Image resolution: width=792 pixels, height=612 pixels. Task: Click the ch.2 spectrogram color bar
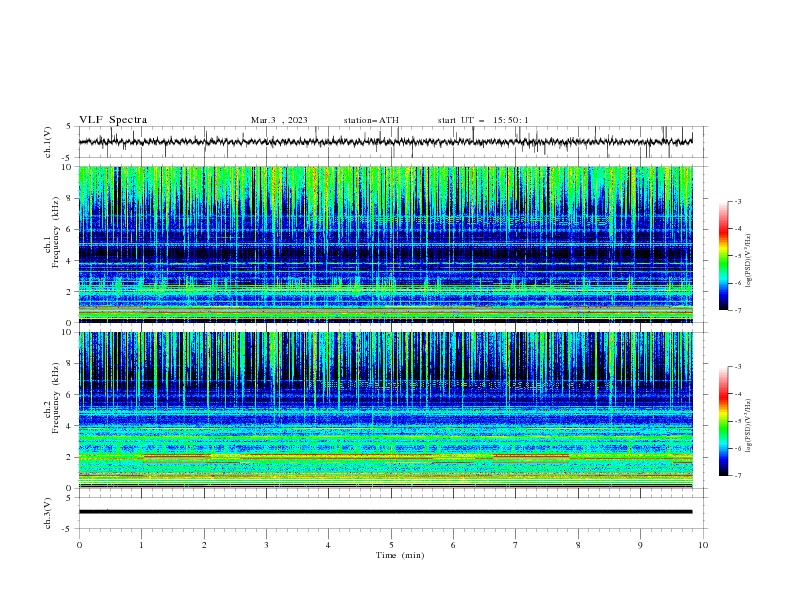[x=723, y=421]
